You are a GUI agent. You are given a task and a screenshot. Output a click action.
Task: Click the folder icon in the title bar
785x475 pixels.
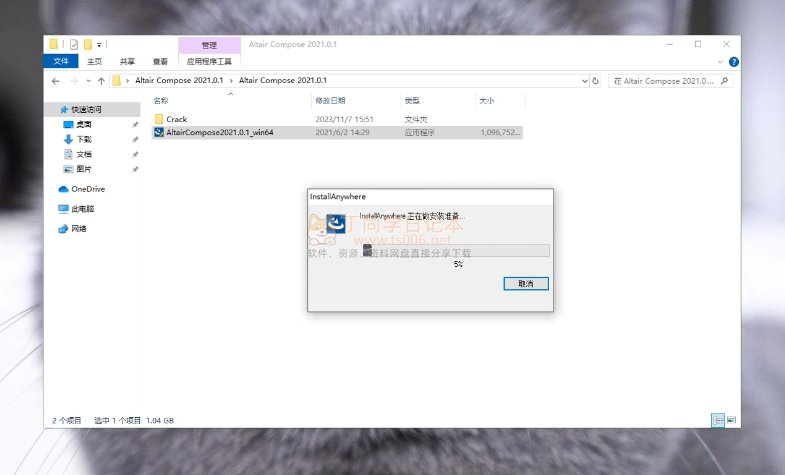[54, 44]
